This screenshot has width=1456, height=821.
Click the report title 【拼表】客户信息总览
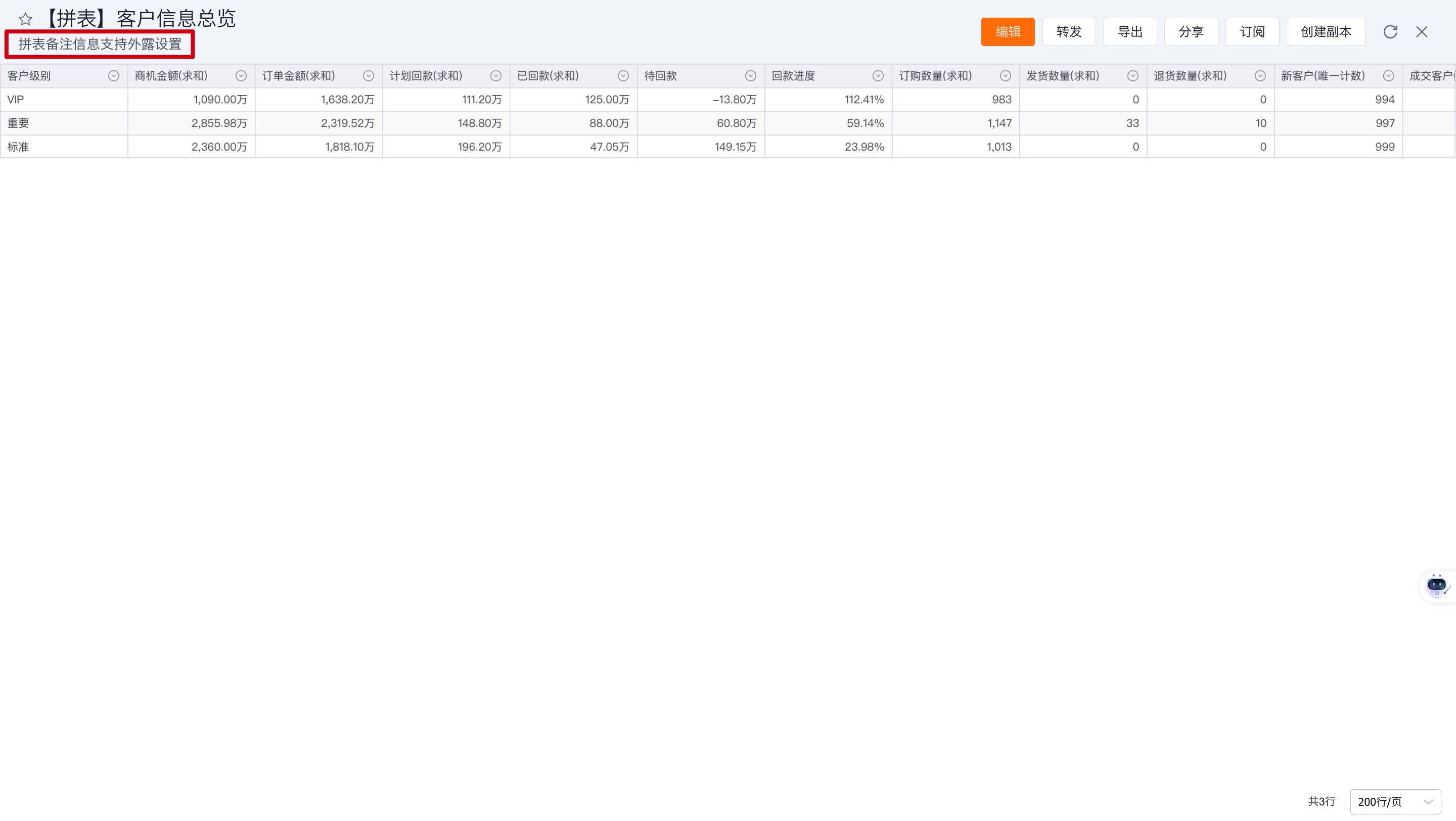[x=138, y=19]
